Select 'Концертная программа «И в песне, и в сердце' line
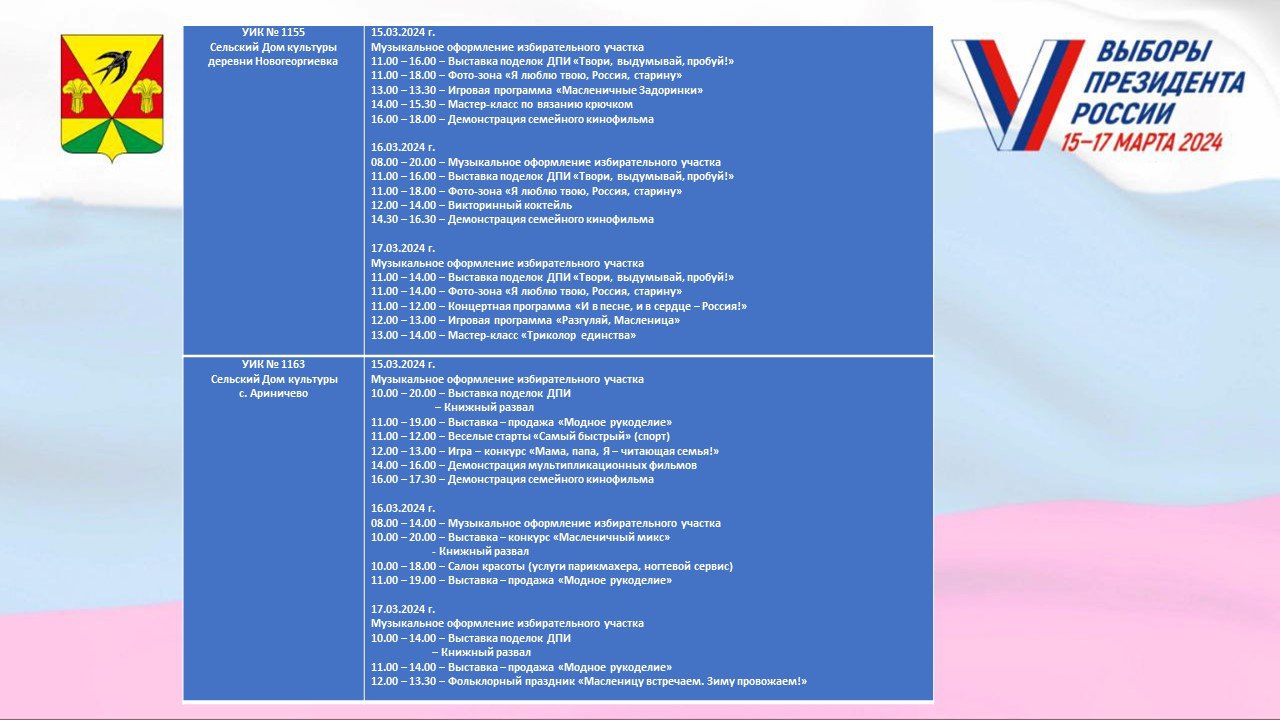Screen dimensions: 1280x720 click(x=559, y=306)
